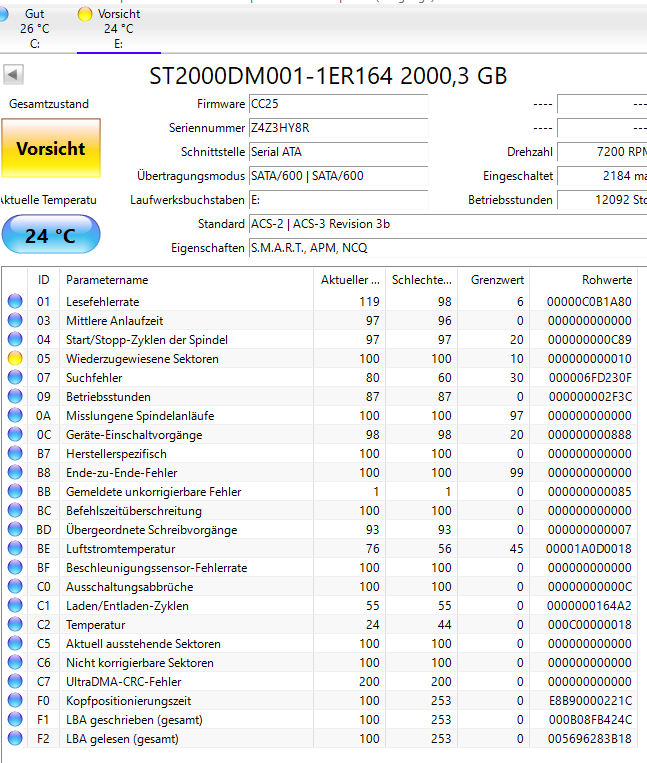Click the blue status icon for Mittlere Anlaufzeit
Viewport: 647px width, 763px height.
point(15,321)
